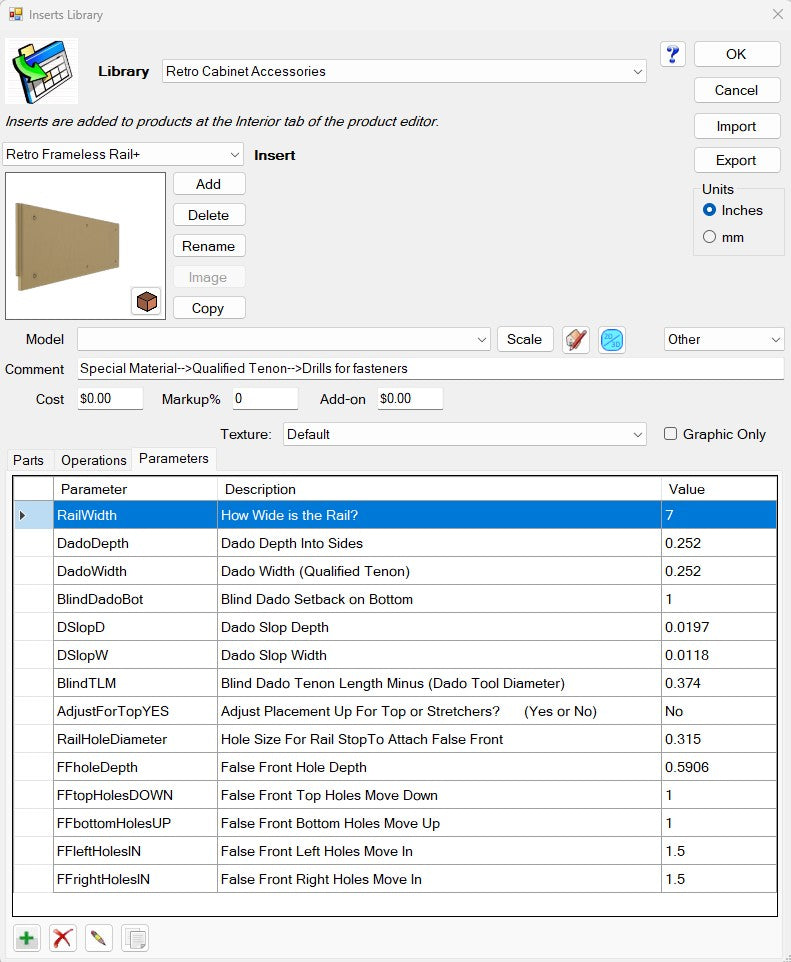Open the Texture dropdown set to Default
The width and height of the screenshot is (791, 962).
click(x=637, y=435)
